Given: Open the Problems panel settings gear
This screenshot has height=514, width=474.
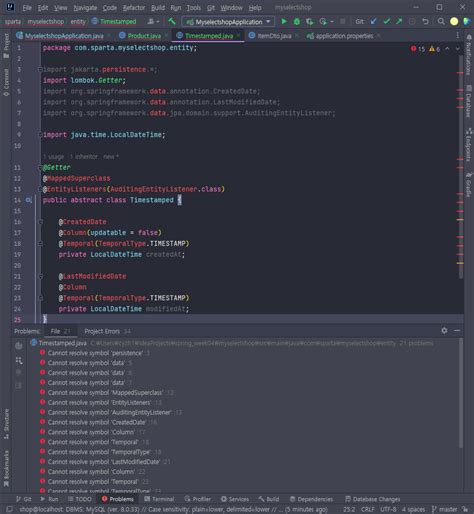Looking at the screenshot, I should tap(444, 330).
